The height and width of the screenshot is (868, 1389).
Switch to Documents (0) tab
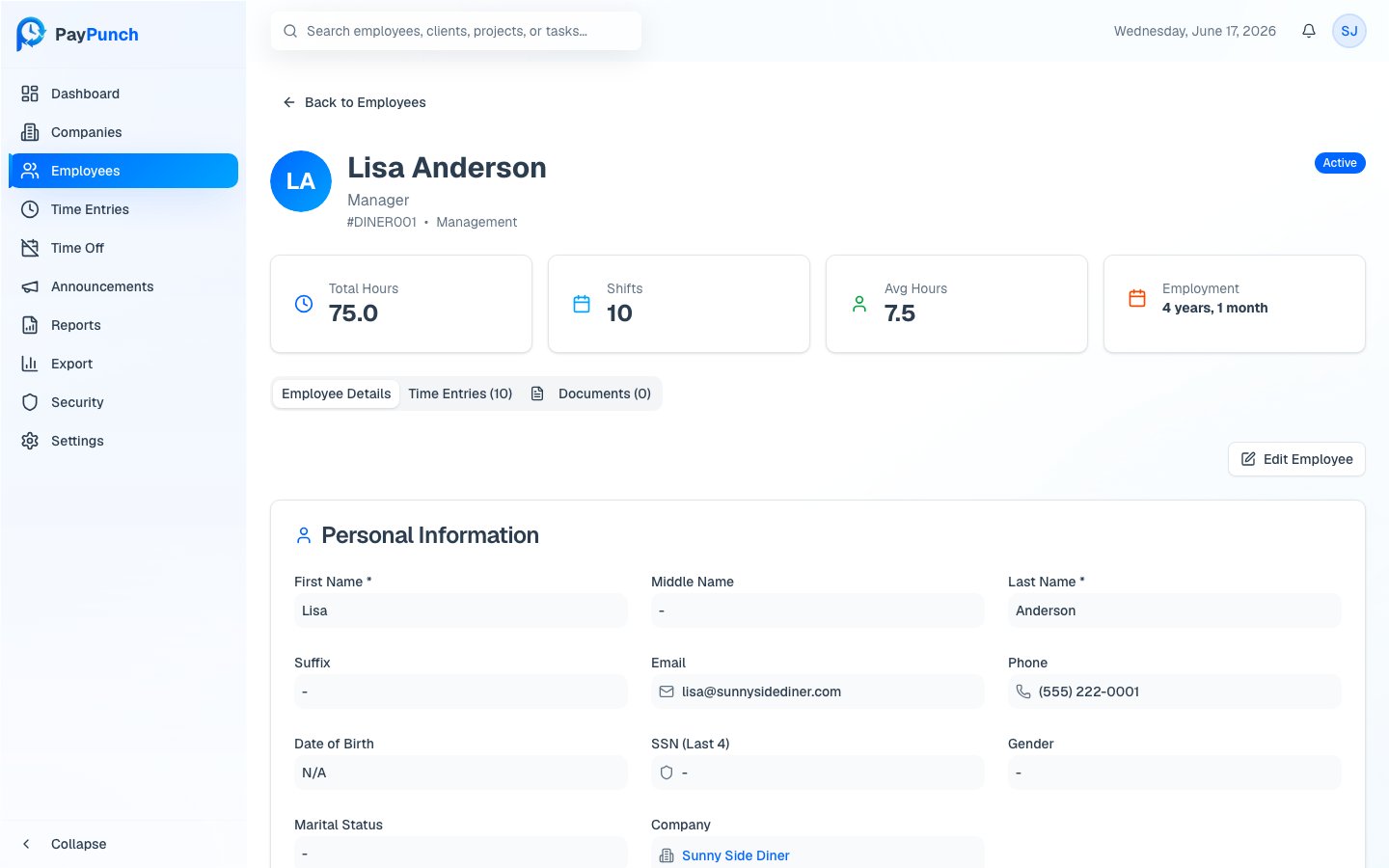[x=590, y=393]
